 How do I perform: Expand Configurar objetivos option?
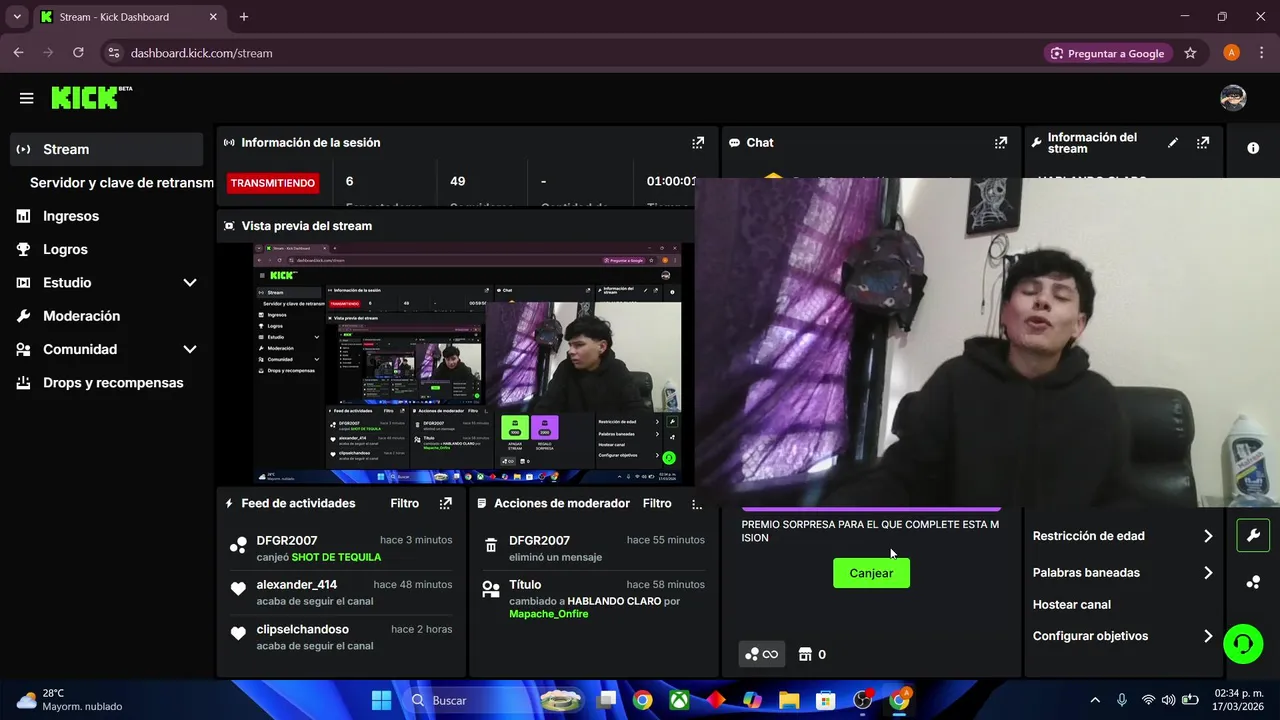(1122, 636)
